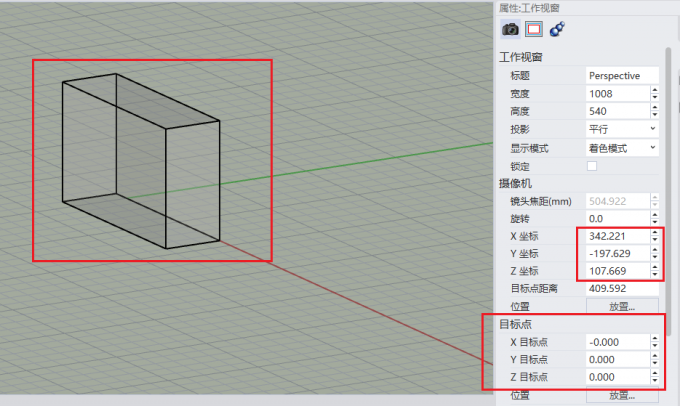Click the 摄像机 section heading
680x406 pixels.
click(515, 183)
